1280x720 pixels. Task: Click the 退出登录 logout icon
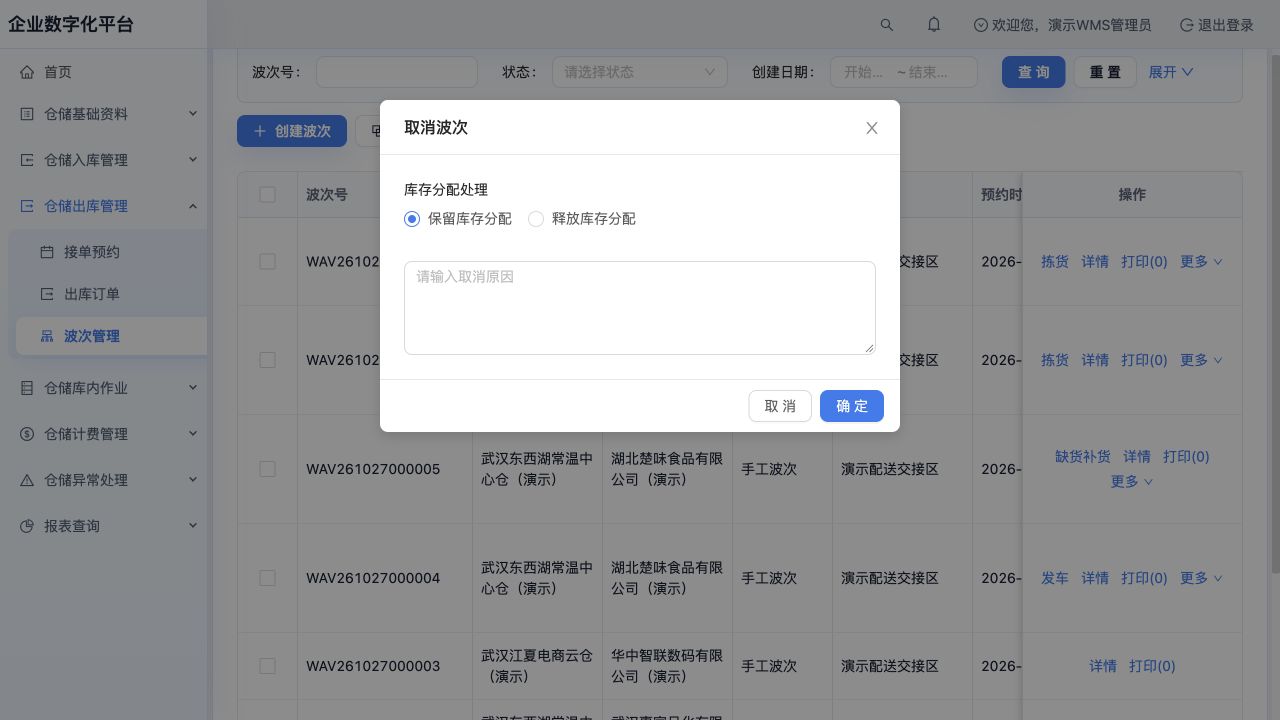pos(1187,25)
